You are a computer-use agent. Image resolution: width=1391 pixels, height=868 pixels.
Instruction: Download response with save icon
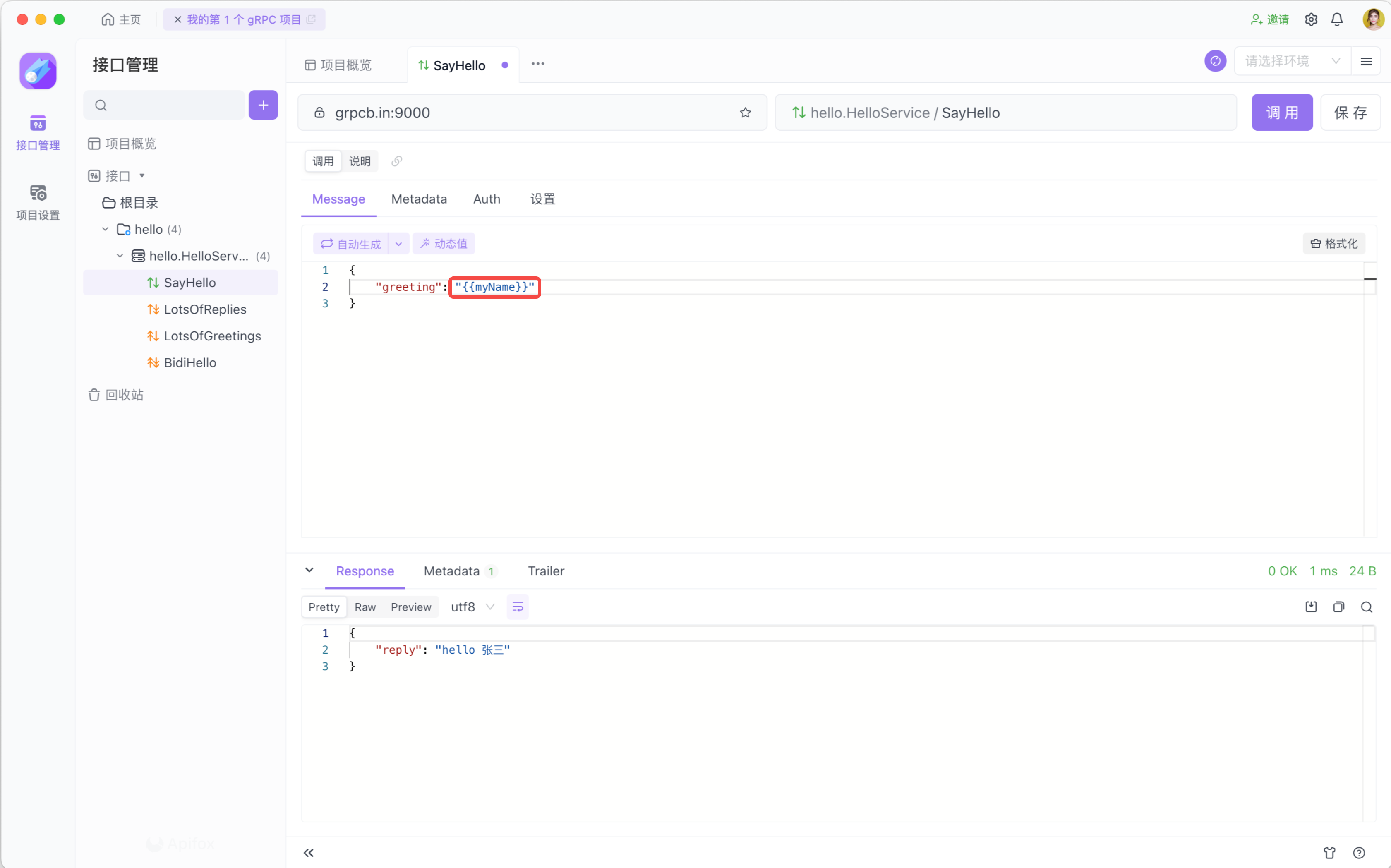pyautogui.click(x=1311, y=607)
